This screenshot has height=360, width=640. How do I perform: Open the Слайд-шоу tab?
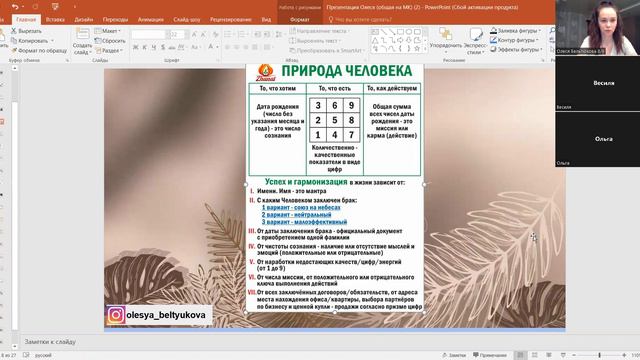click(x=187, y=19)
